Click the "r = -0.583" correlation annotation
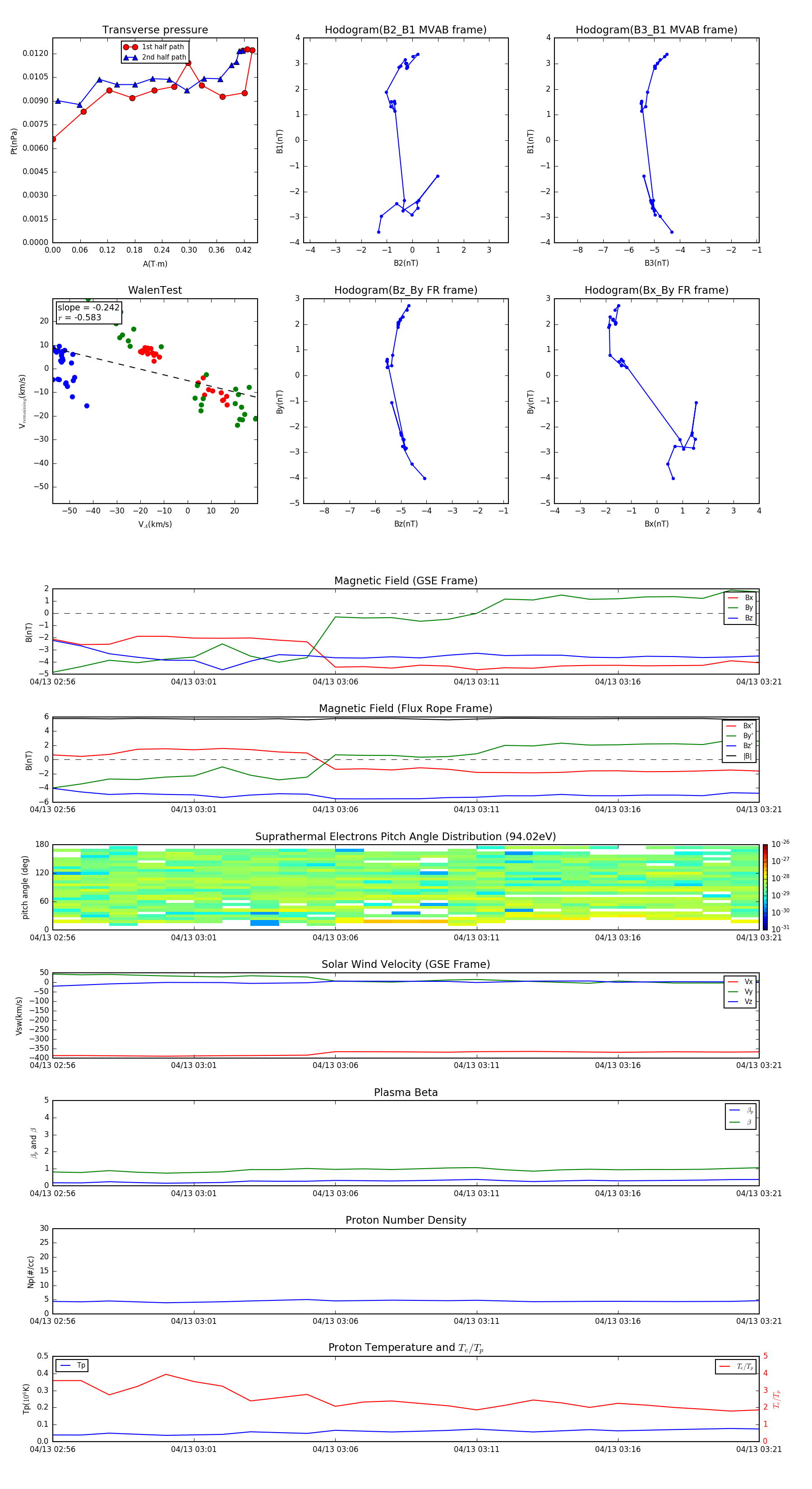Image resolution: width=812 pixels, height=1489 pixels. (x=80, y=317)
